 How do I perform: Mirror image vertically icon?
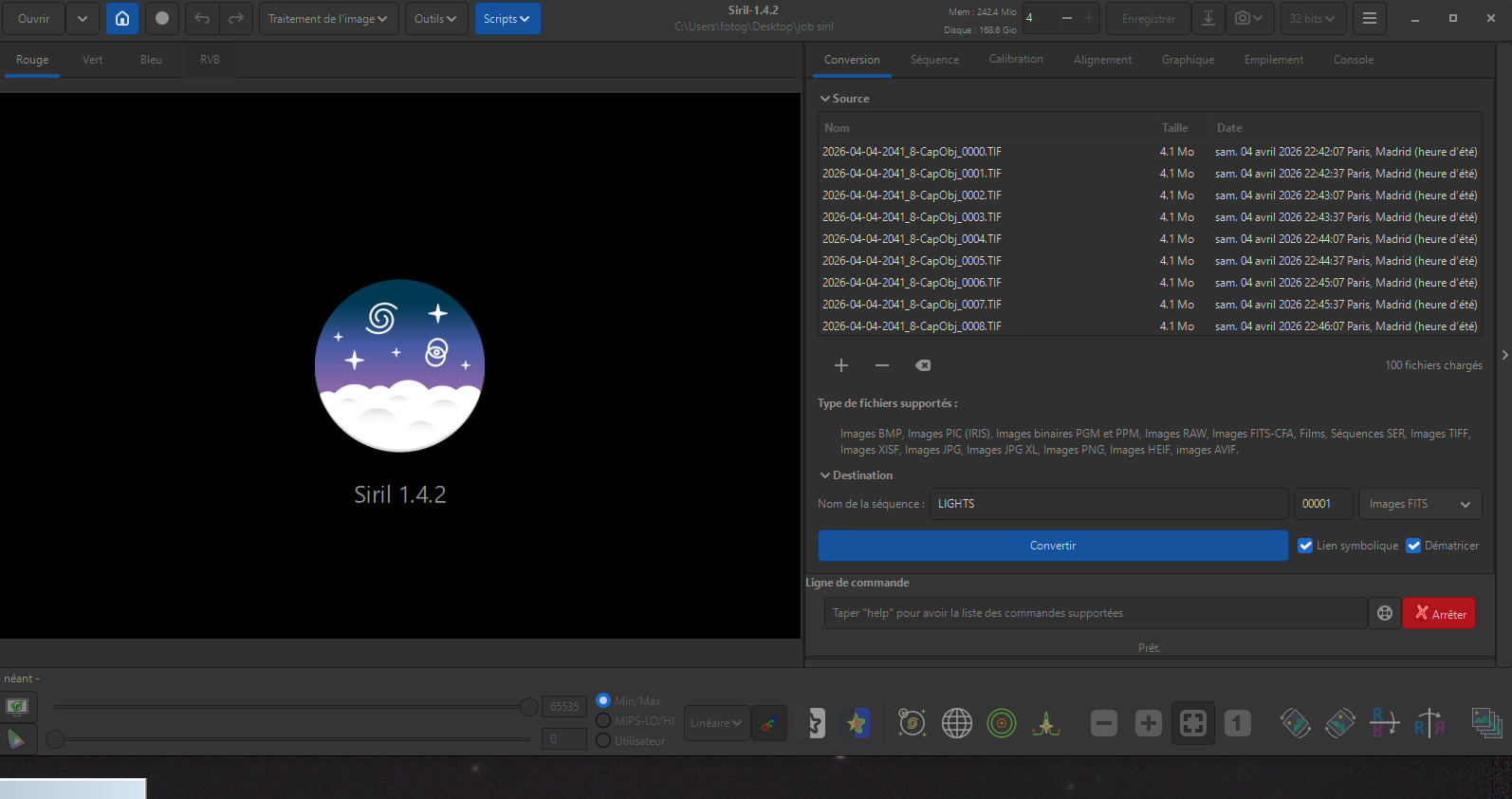coord(1429,723)
